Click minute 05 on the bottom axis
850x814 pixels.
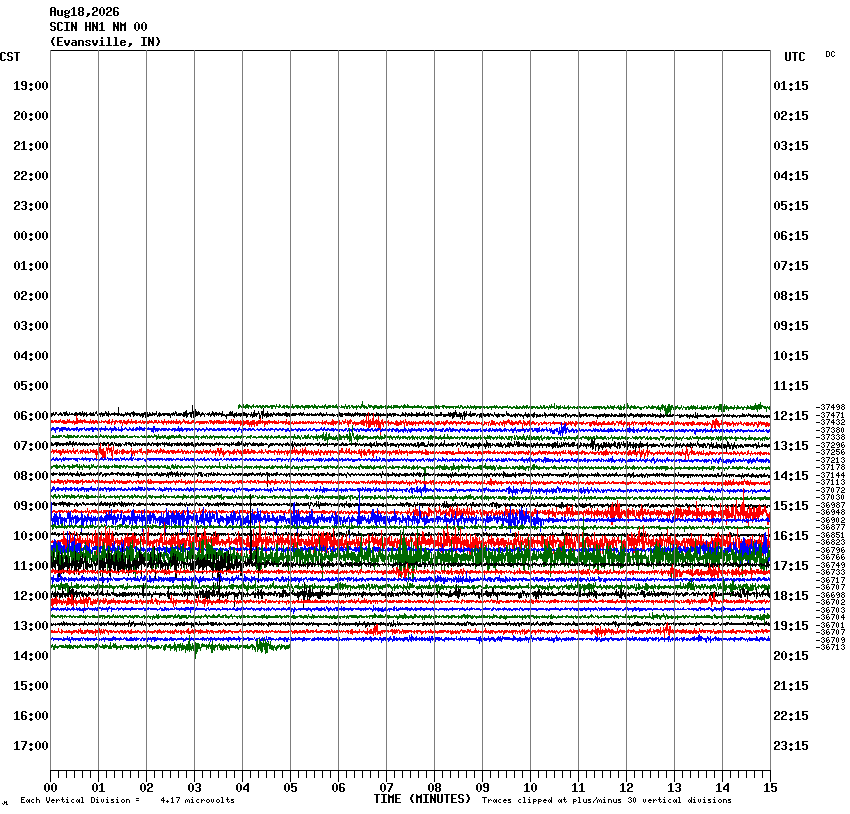tap(290, 788)
